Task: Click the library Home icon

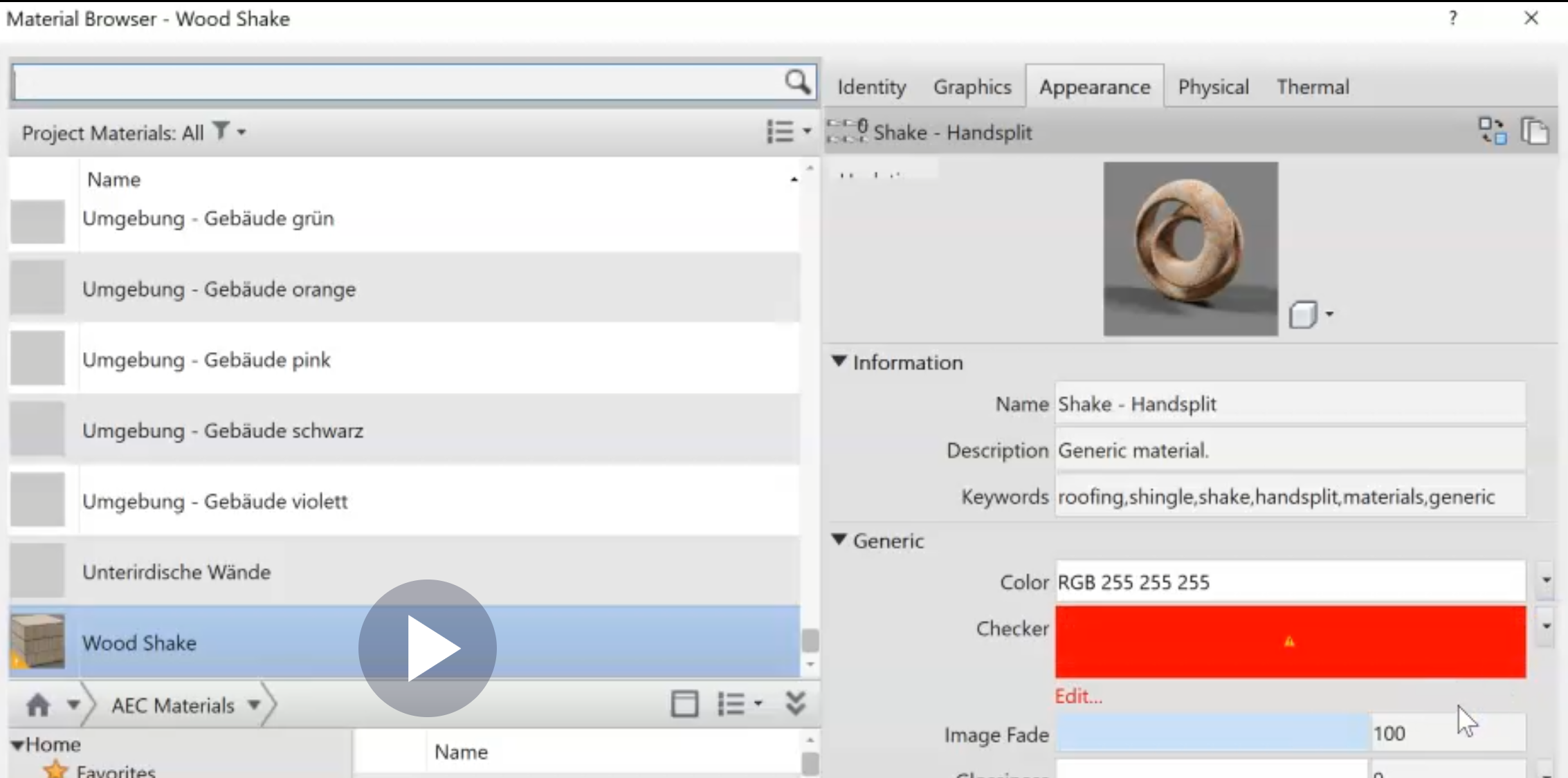Action: coord(38,705)
